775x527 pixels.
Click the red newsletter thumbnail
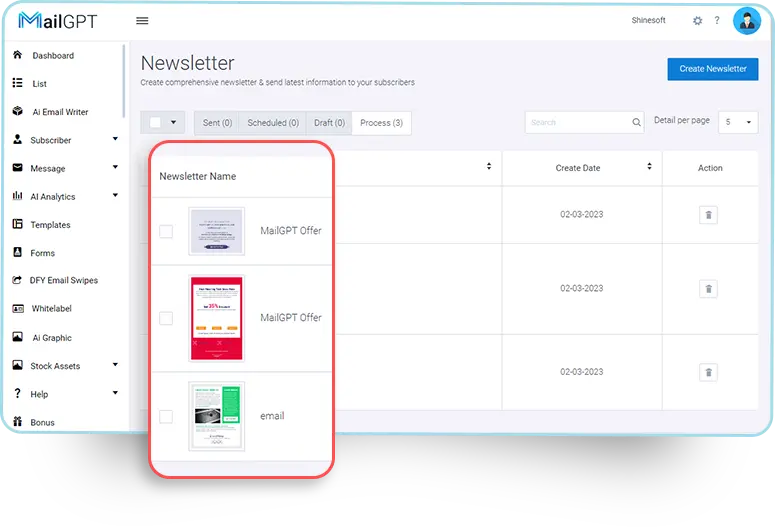[216, 318]
